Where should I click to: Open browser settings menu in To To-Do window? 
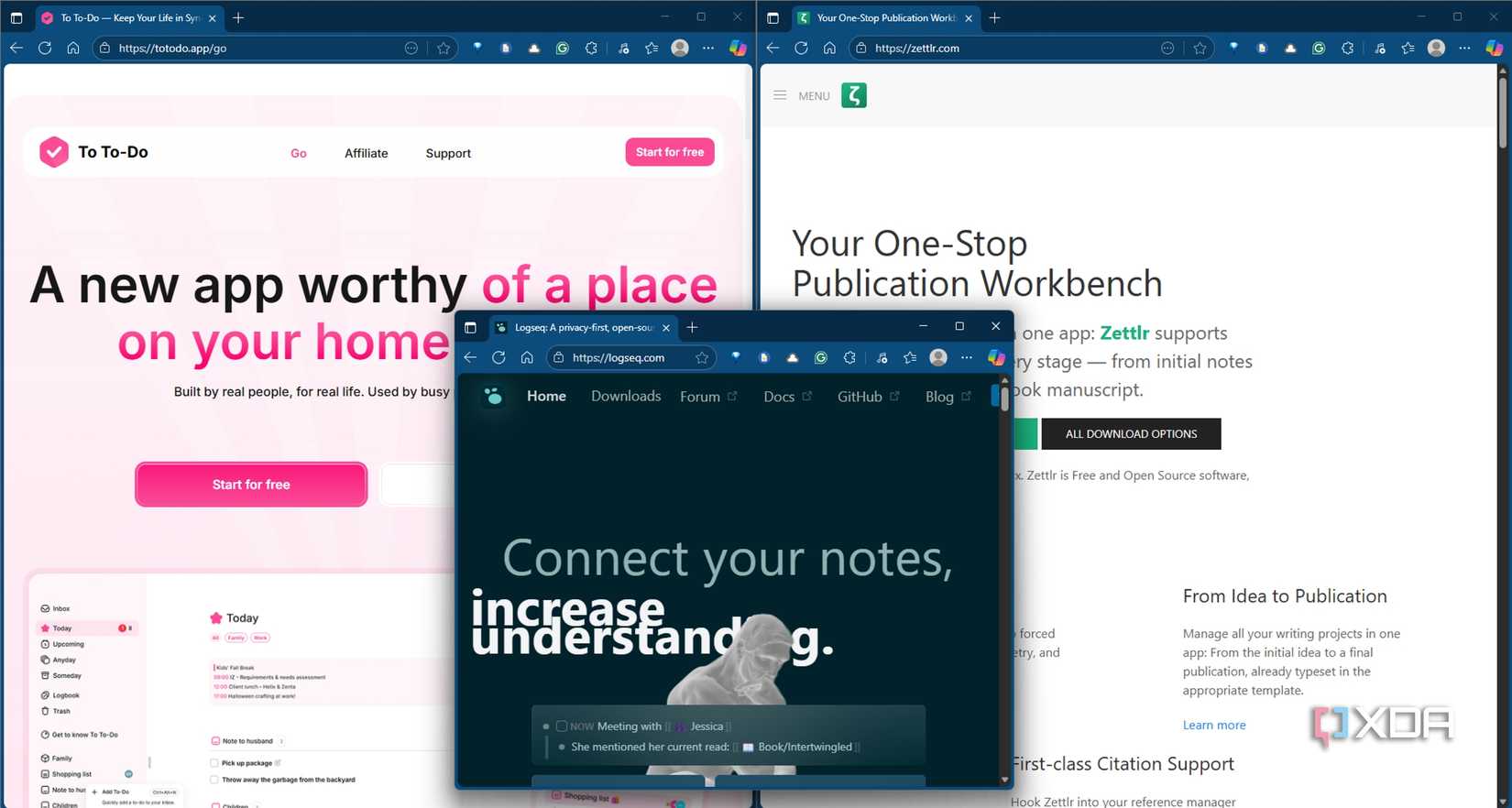point(708,48)
